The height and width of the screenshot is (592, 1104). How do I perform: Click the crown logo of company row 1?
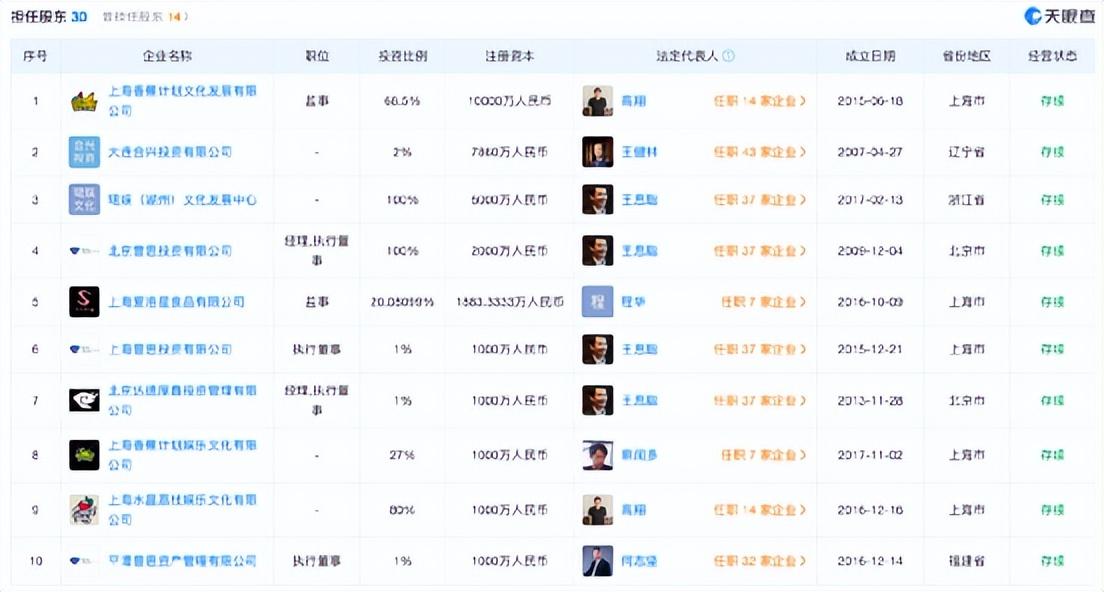(84, 101)
